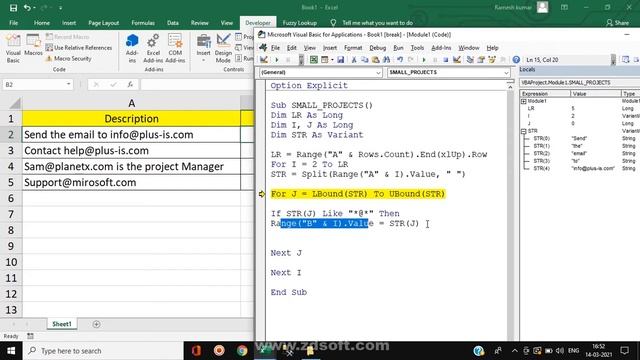
Task: Toggle Design Mode in Controls
Action: (x=223, y=48)
